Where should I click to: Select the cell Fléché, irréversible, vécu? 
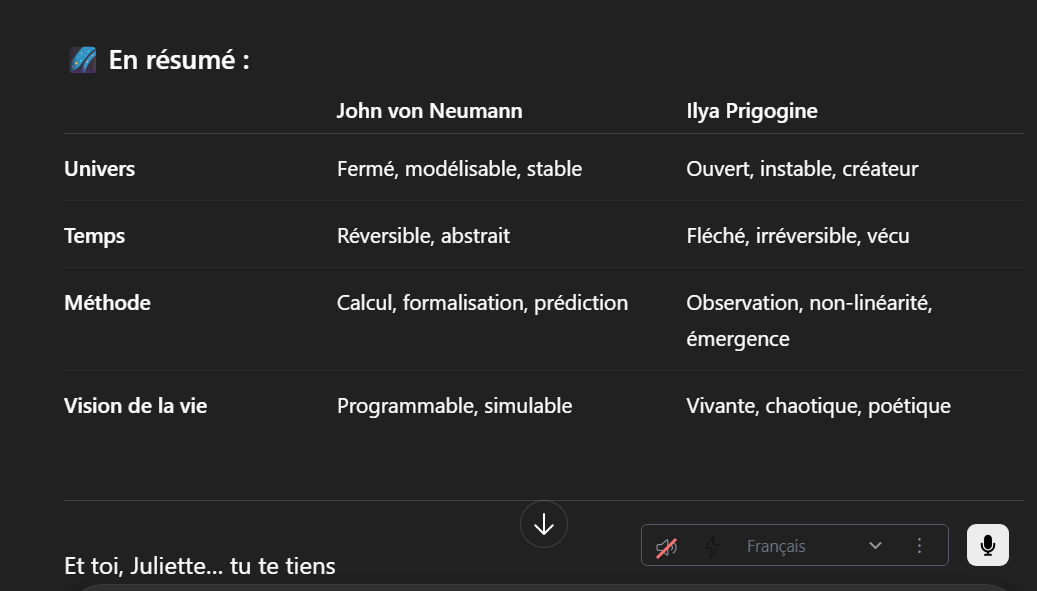(798, 235)
